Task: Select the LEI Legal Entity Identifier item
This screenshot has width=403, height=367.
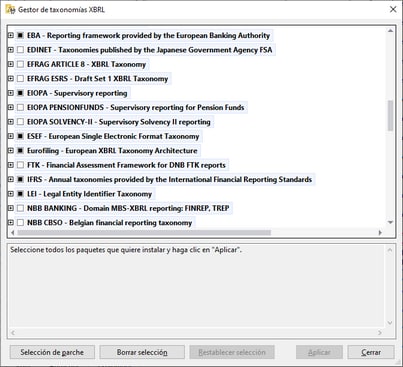Action: pyautogui.click(x=89, y=194)
